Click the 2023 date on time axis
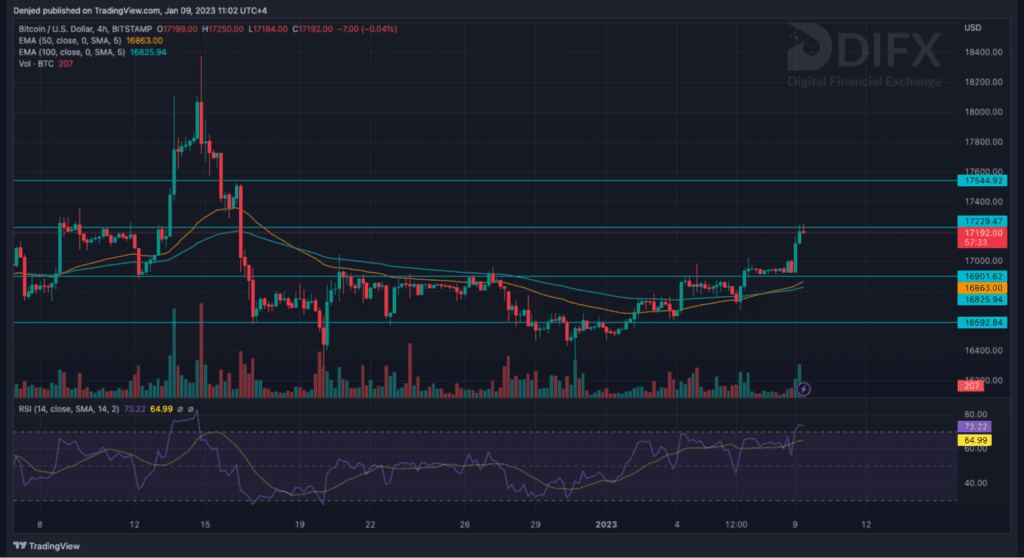This screenshot has height=558, width=1024. click(607, 523)
